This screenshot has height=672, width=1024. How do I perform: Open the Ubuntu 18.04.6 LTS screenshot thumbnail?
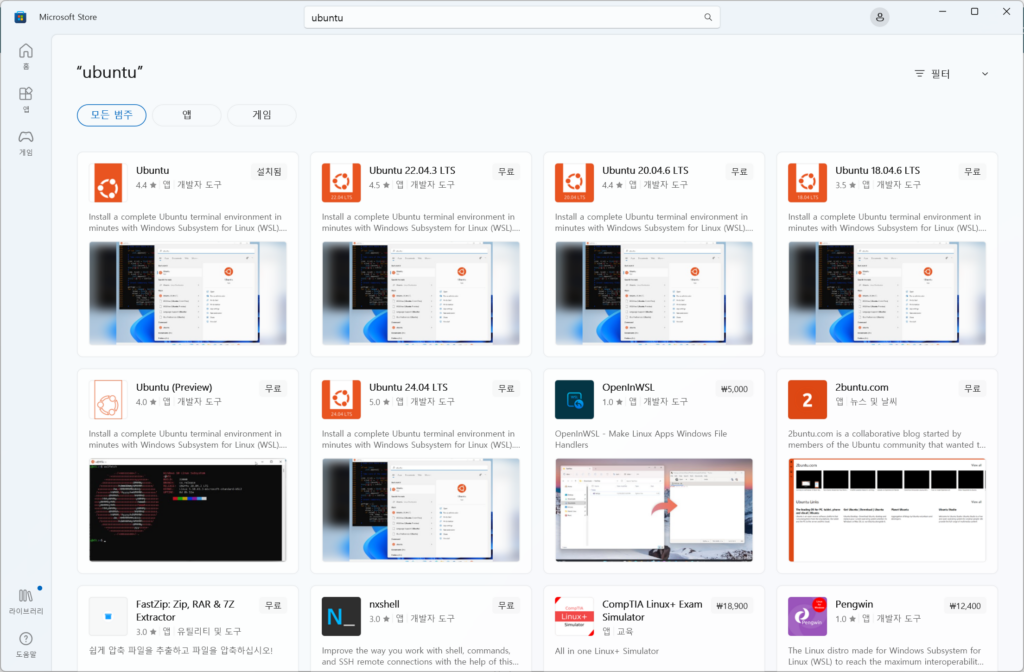click(x=887, y=293)
